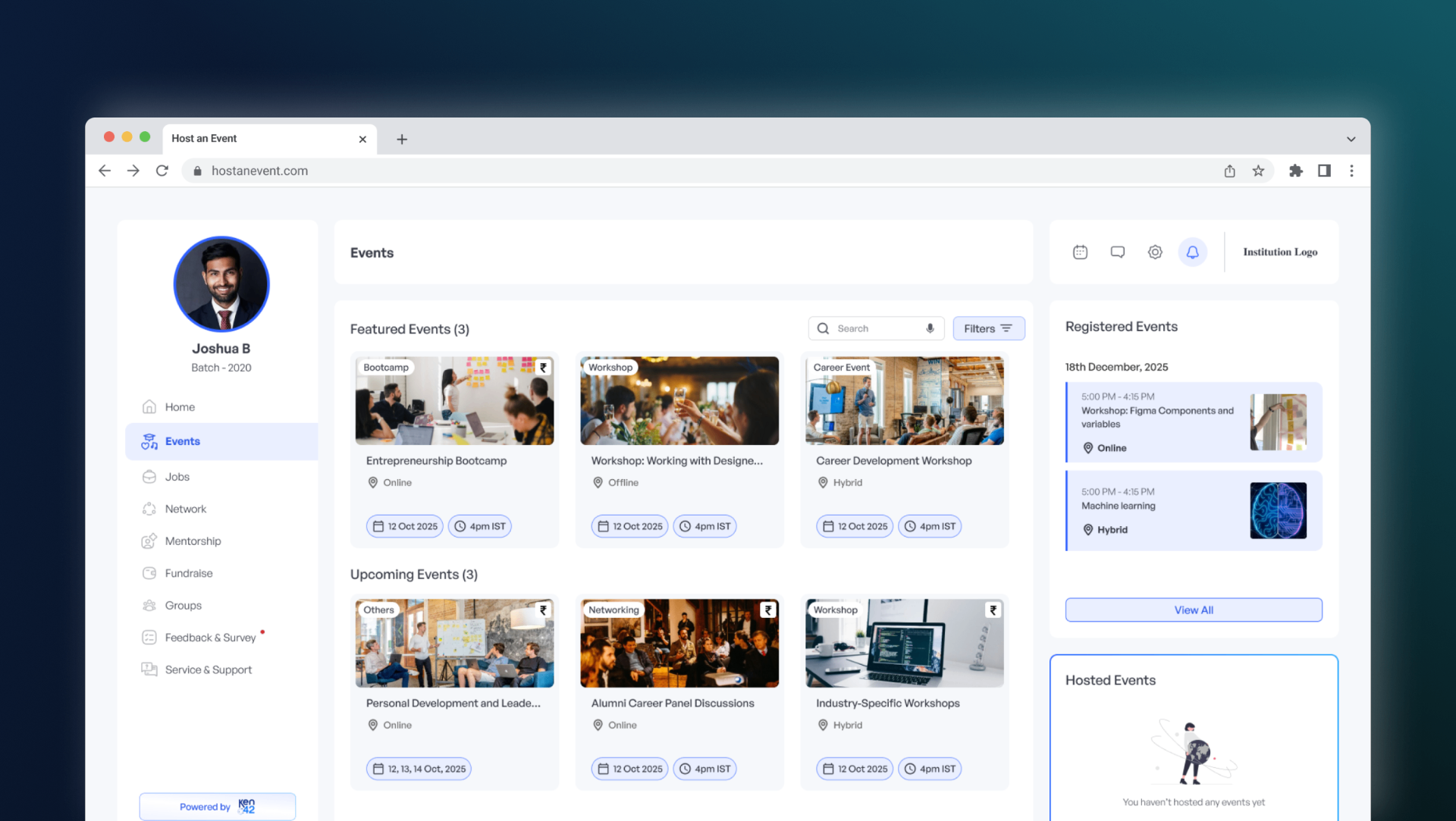
Task: Click the Offline location under Workshop: Working with Designe...
Action: tap(616, 483)
